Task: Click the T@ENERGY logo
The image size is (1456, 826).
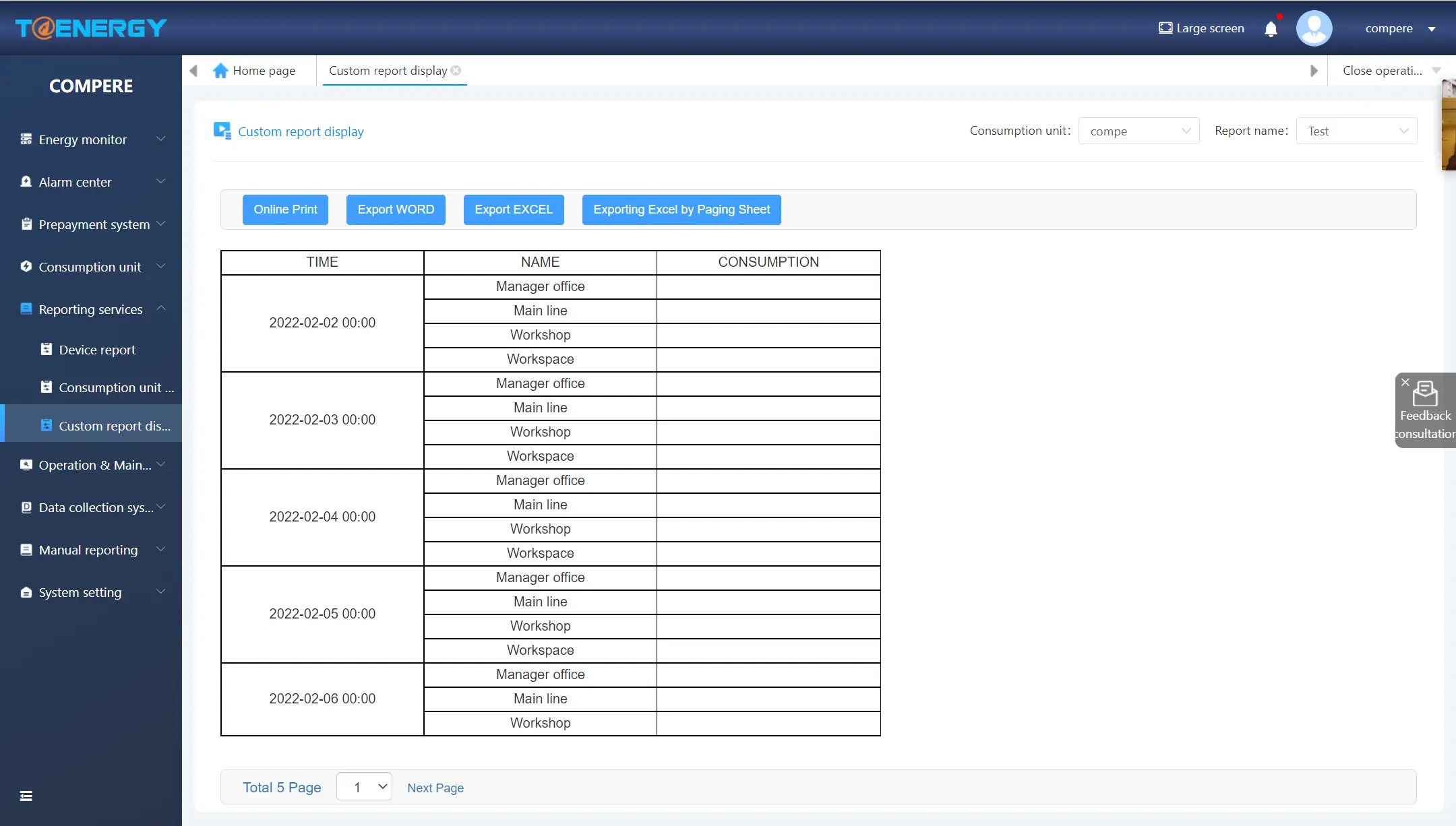Action: 91,28
